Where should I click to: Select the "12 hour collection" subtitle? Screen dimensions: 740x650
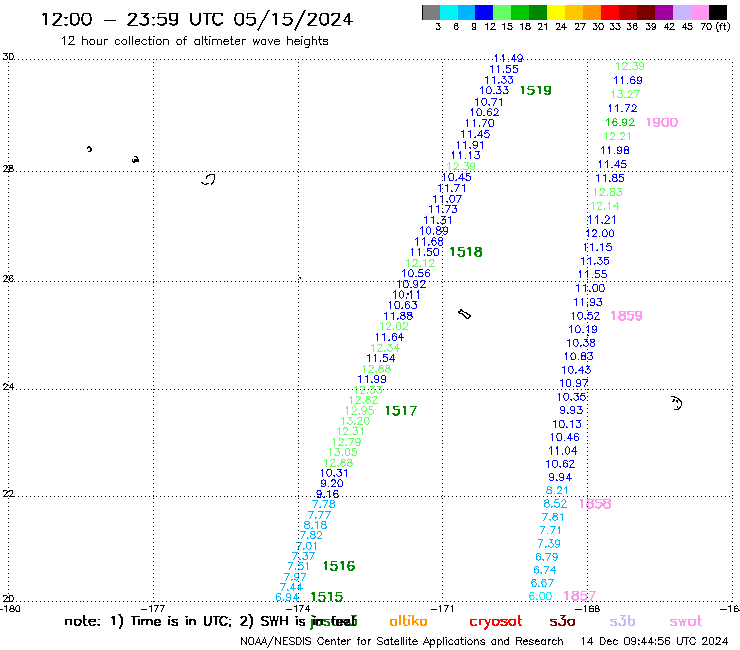click(194, 41)
